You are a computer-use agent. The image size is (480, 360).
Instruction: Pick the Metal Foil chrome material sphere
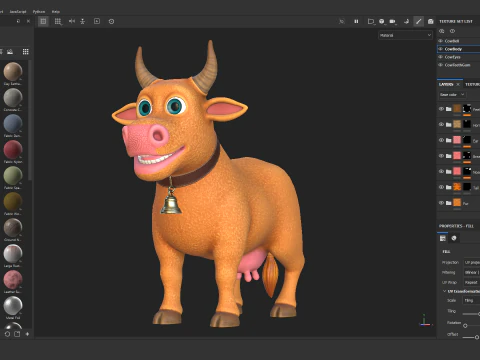[x=13, y=305]
